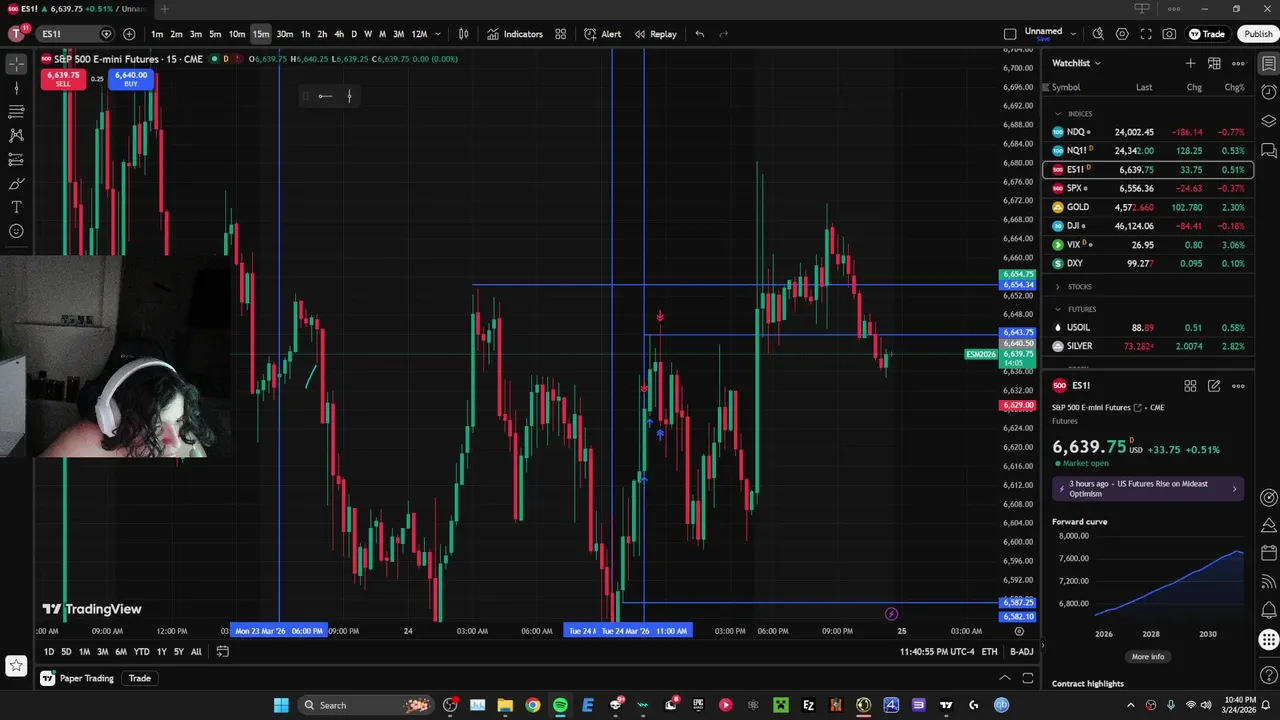Click the Trade button in top toolbar
This screenshot has width=1280, height=720.
[1207, 34]
